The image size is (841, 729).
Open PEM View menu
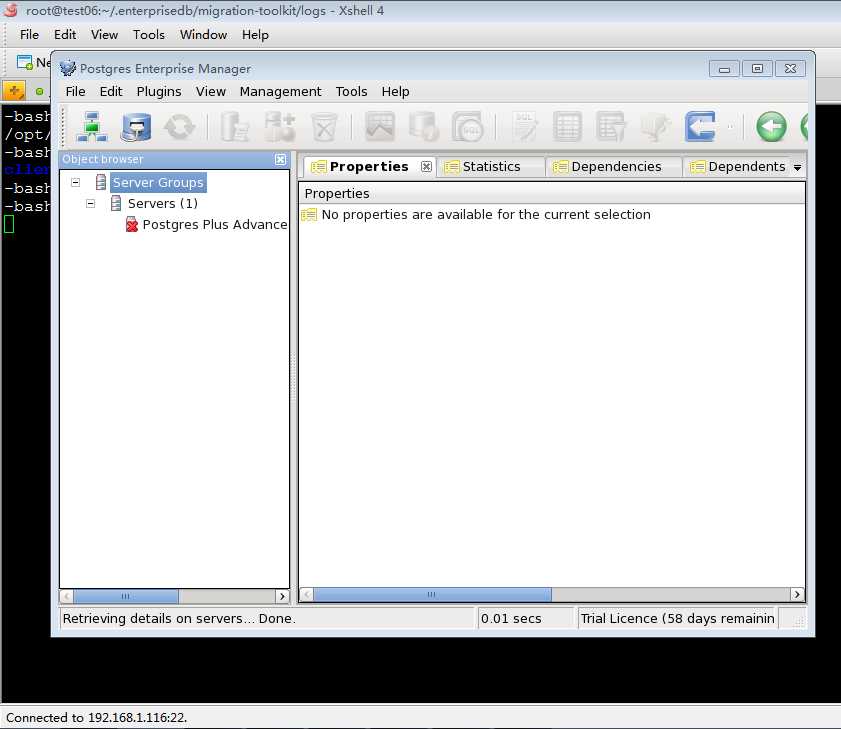pyautogui.click(x=210, y=92)
